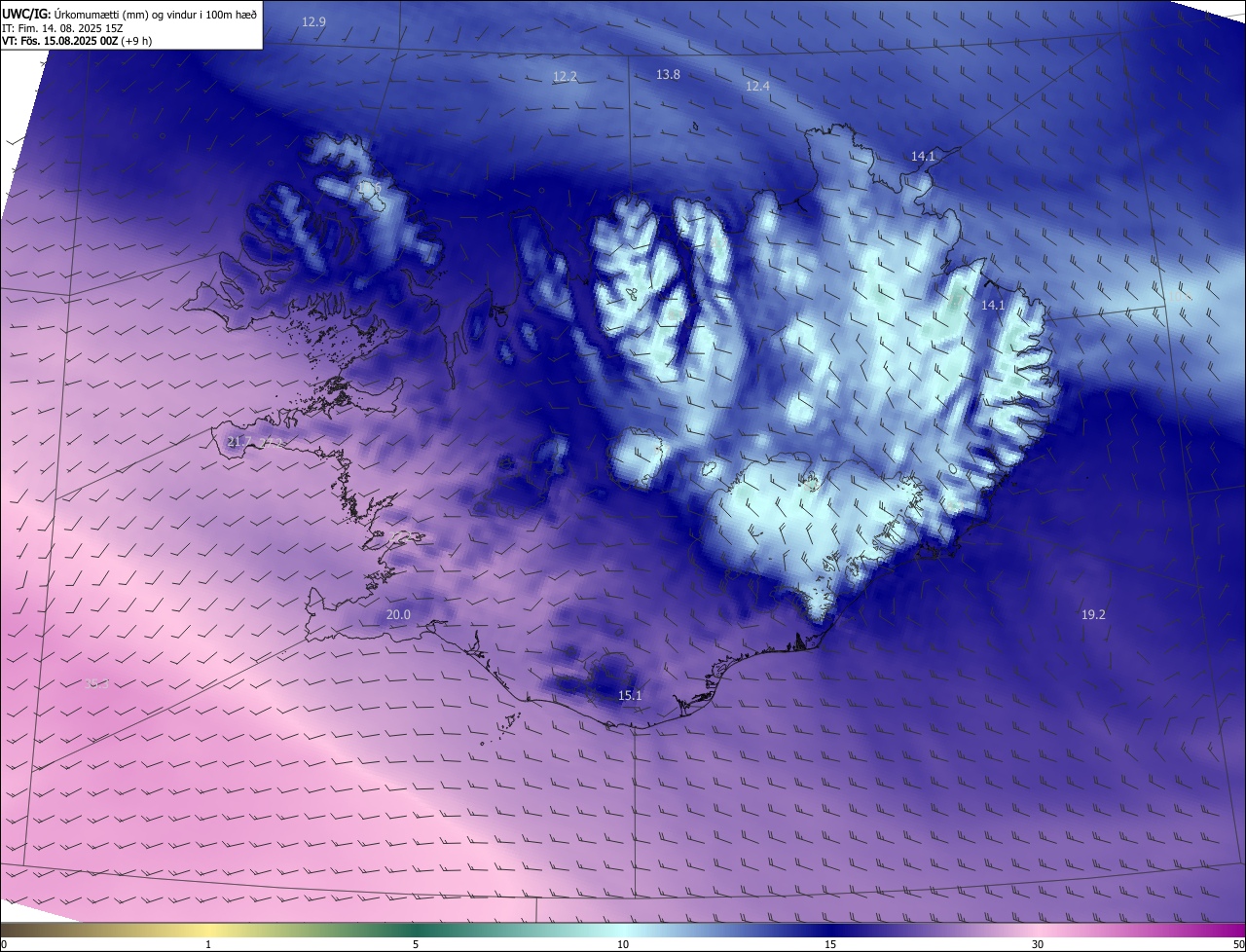Select the 21.7 value on the western peninsula tip
Screen dimensions: 1246x952
238,441
